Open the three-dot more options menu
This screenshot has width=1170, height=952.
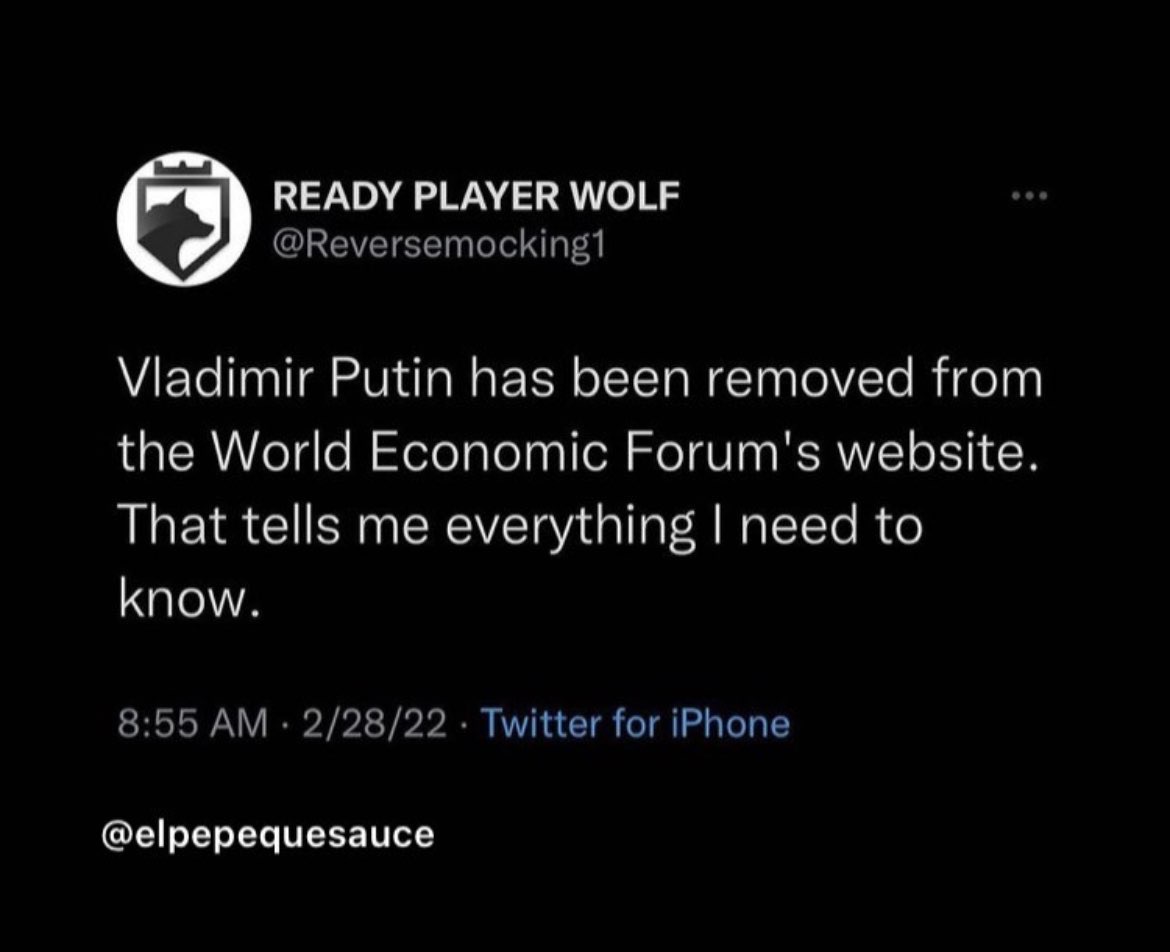tap(1030, 196)
